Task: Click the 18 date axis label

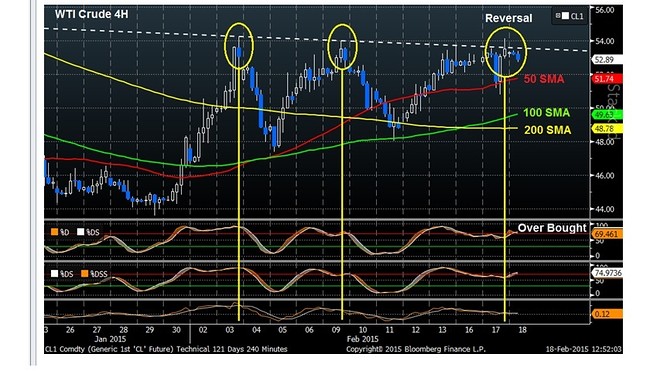Action: coord(522,330)
